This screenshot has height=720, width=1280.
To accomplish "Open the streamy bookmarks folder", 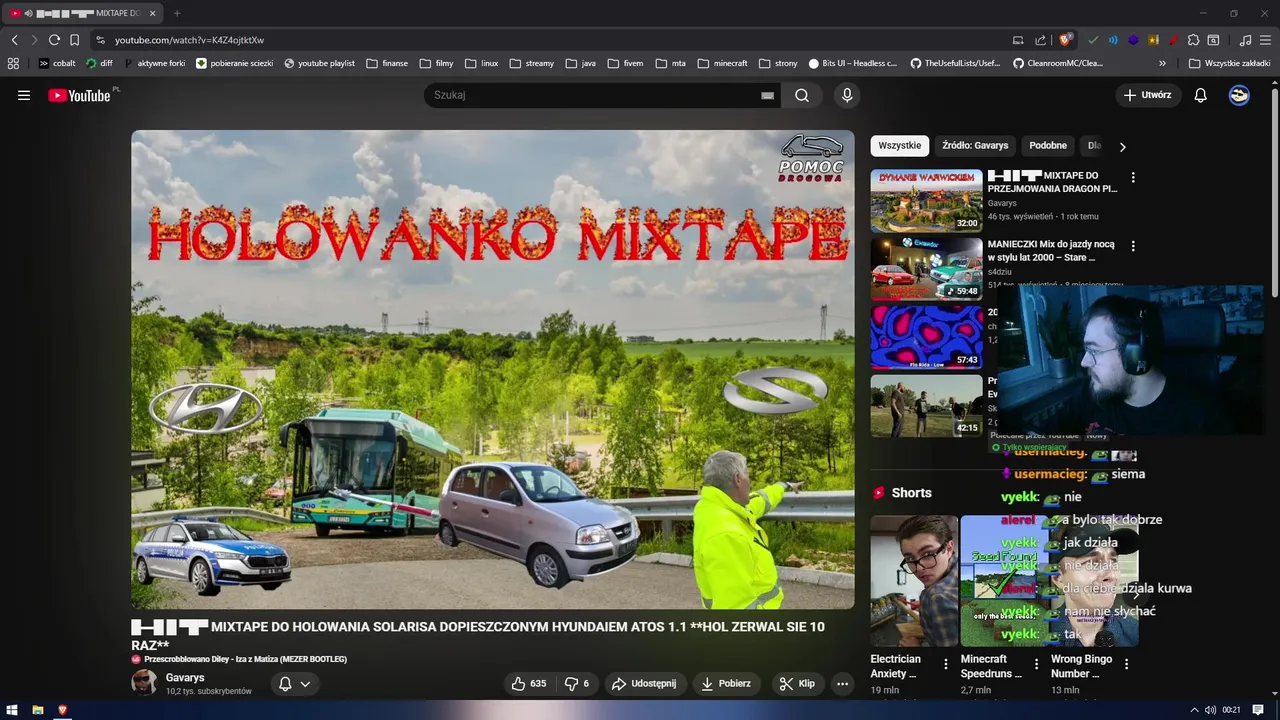I will (x=531, y=63).
